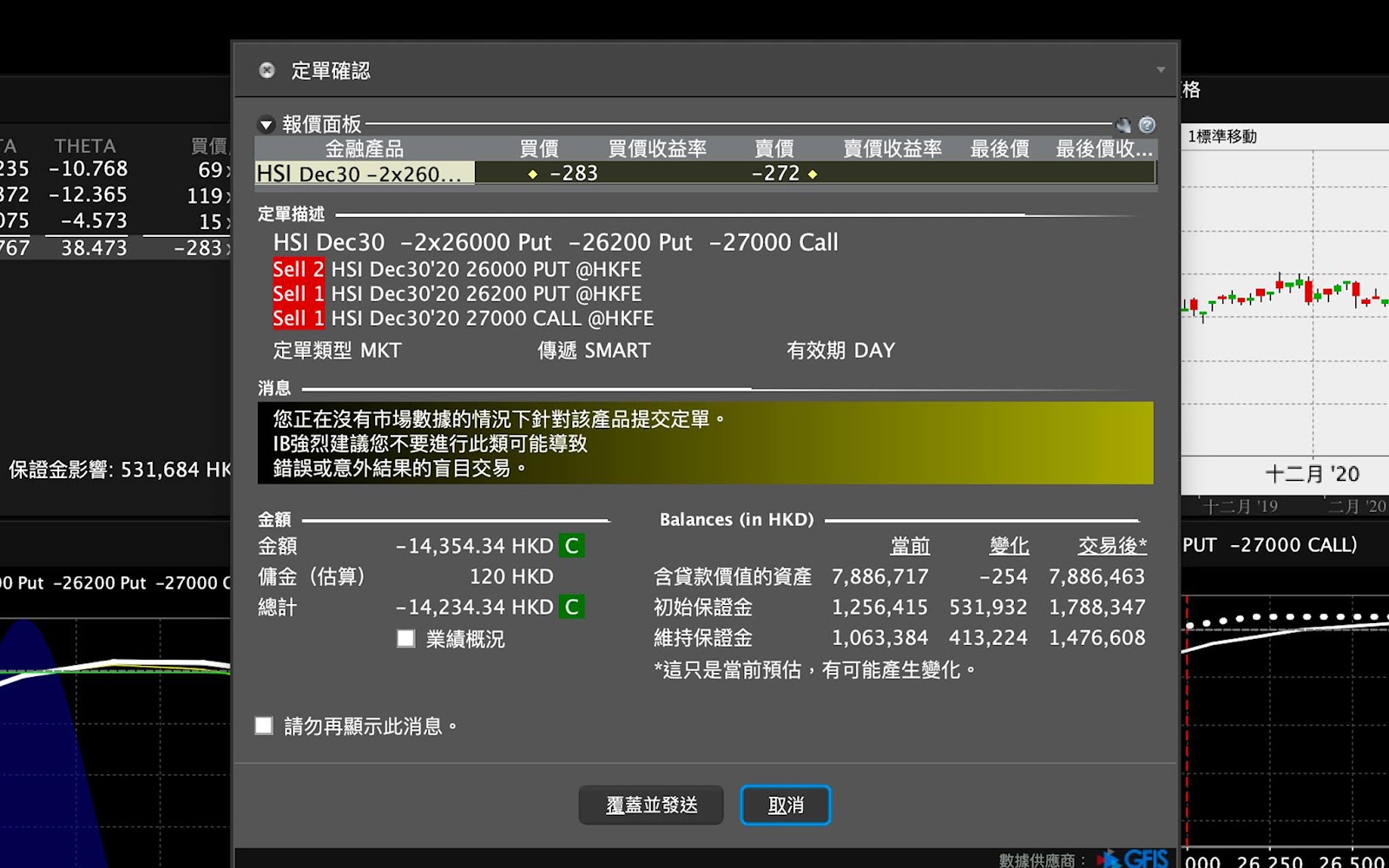Click maintenance margin change value 413,224

tap(988, 637)
